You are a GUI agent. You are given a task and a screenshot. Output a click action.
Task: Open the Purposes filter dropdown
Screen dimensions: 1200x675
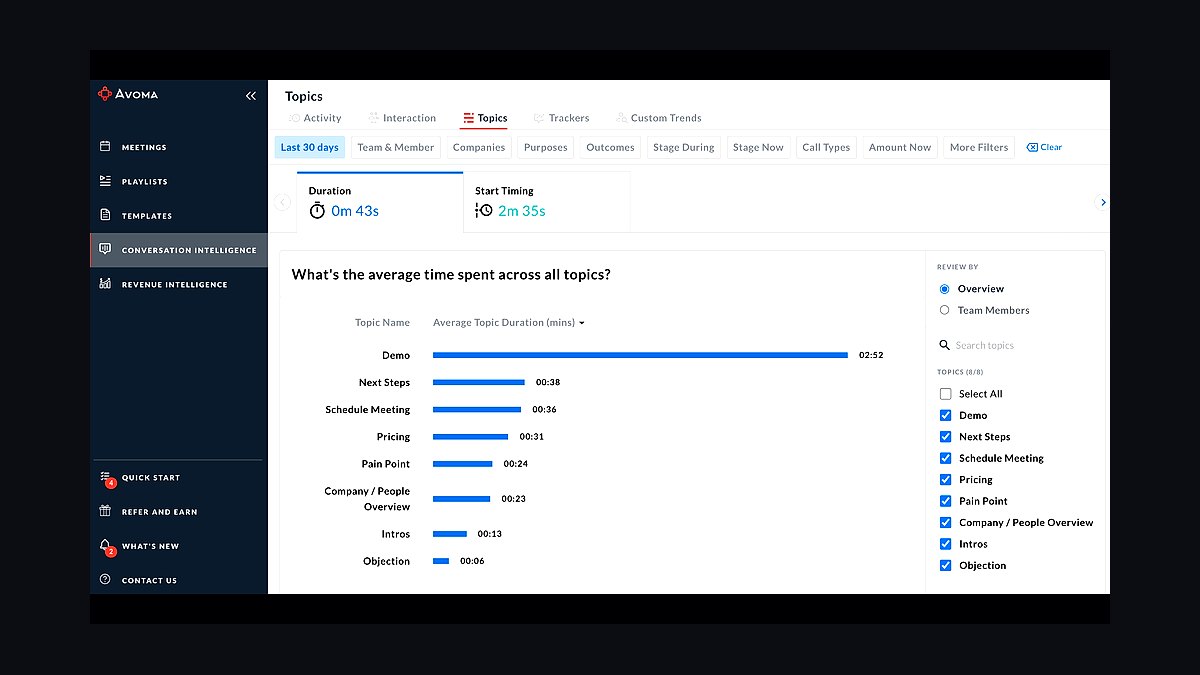point(546,147)
